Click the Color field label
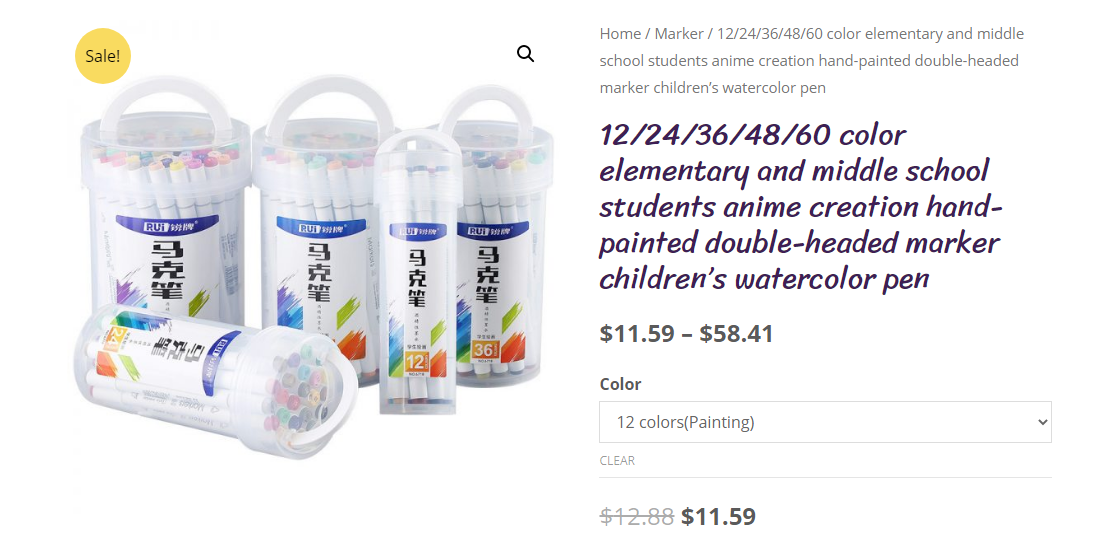The image size is (1119, 541). pos(620,384)
